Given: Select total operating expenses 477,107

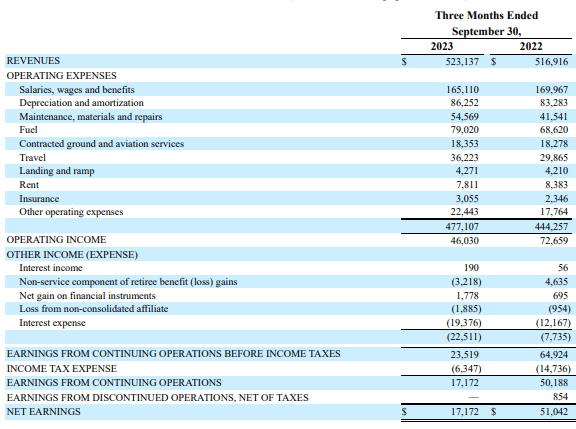Looking at the screenshot, I should click(462, 227).
